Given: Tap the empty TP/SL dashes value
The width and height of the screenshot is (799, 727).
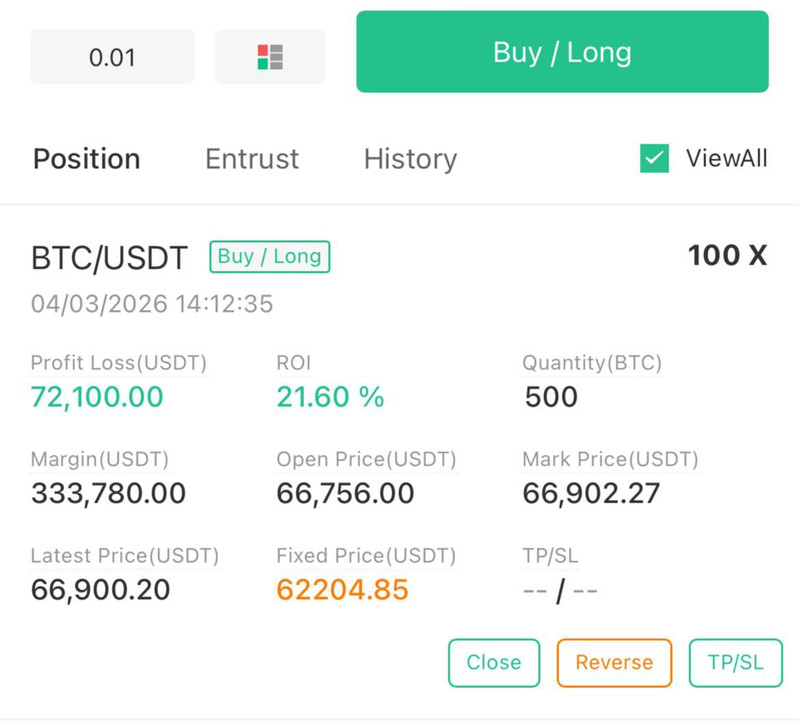Looking at the screenshot, I should click(560, 591).
